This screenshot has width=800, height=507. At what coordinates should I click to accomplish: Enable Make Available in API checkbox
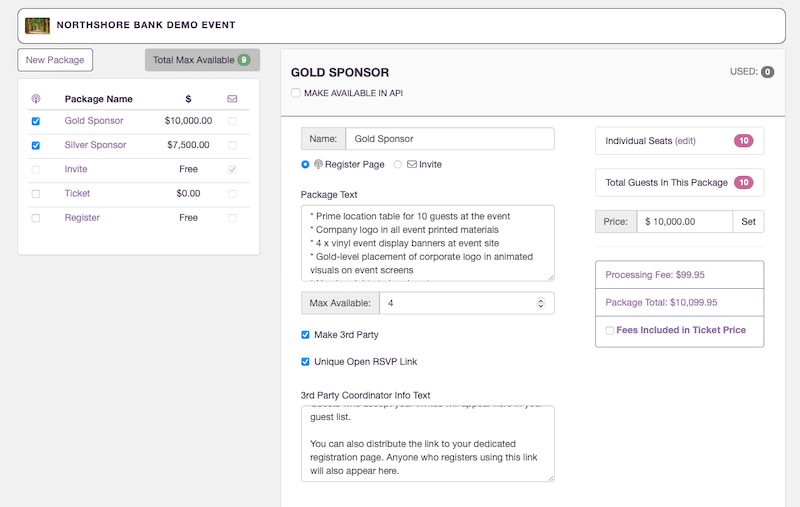[x=296, y=93]
